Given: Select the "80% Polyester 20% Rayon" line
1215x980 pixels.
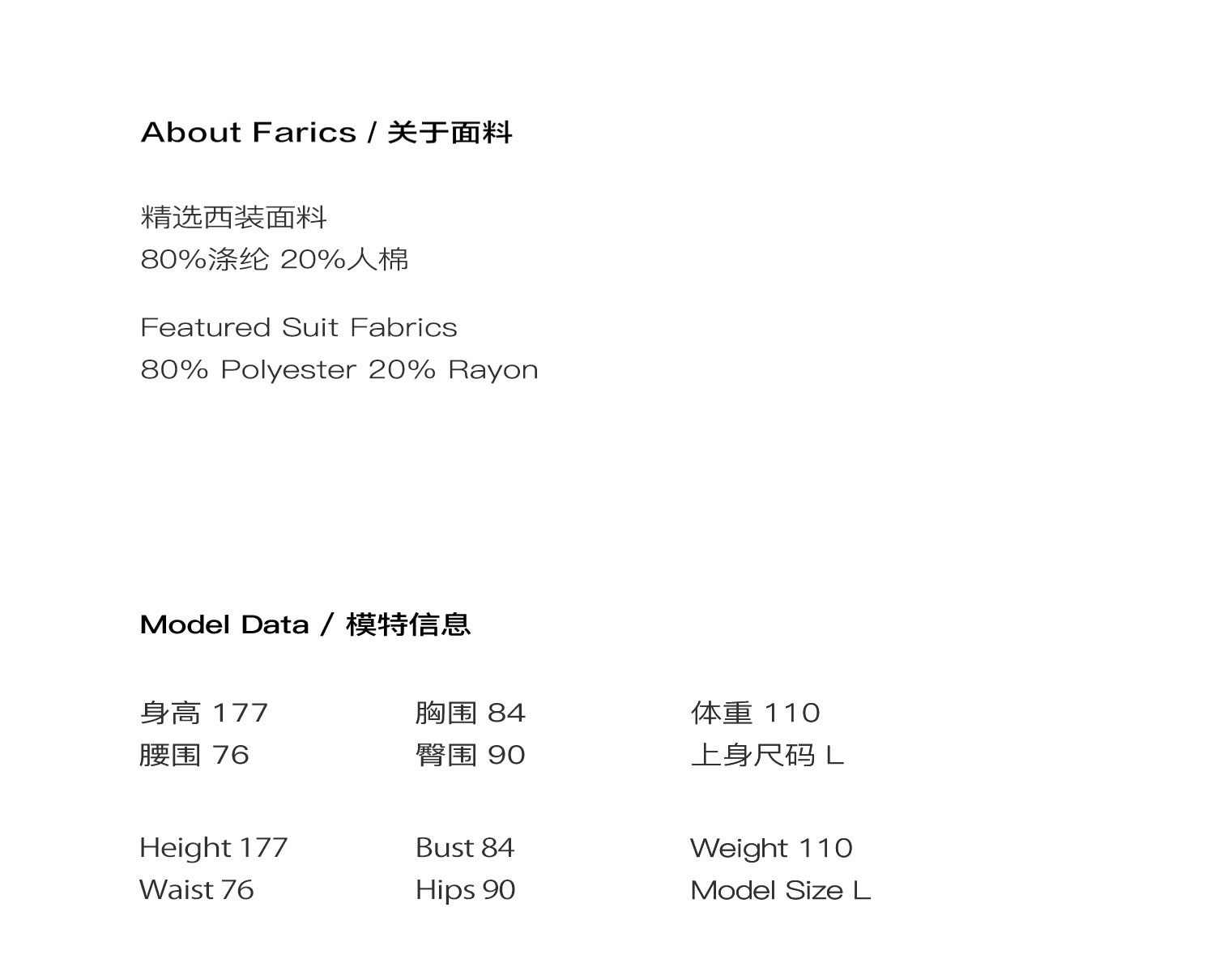Looking at the screenshot, I should (x=339, y=369).
